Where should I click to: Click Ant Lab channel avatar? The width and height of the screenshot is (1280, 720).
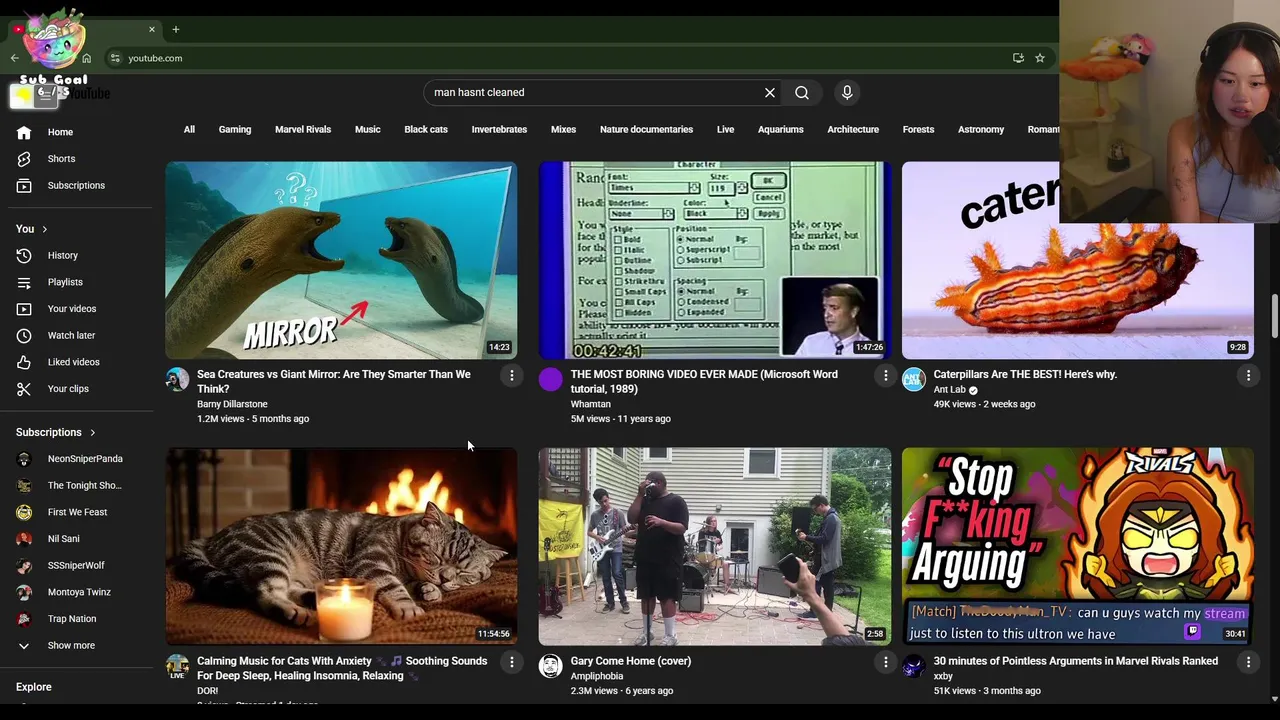click(914, 379)
